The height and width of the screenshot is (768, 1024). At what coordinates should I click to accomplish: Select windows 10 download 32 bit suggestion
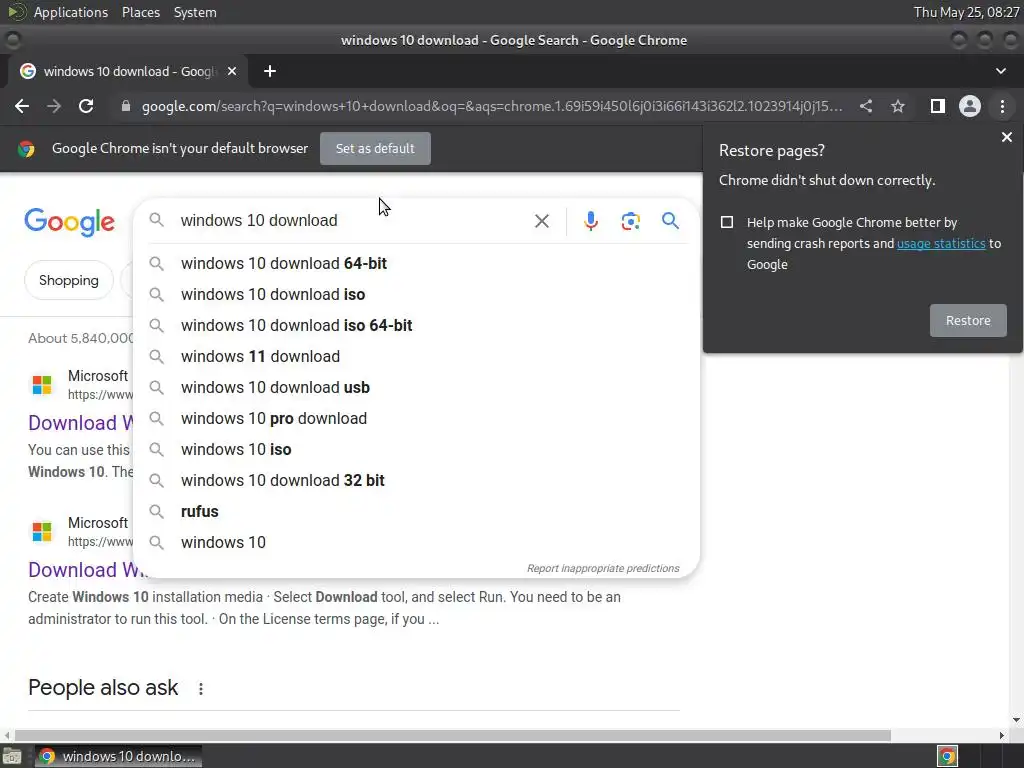click(x=416, y=481)
